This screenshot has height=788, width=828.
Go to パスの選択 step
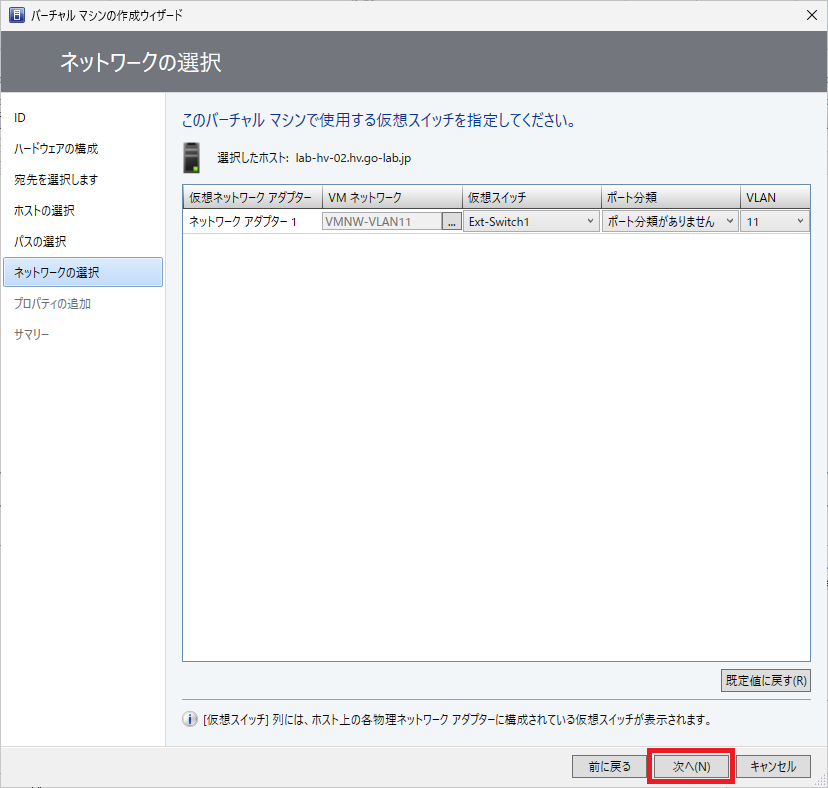(40, 242)
